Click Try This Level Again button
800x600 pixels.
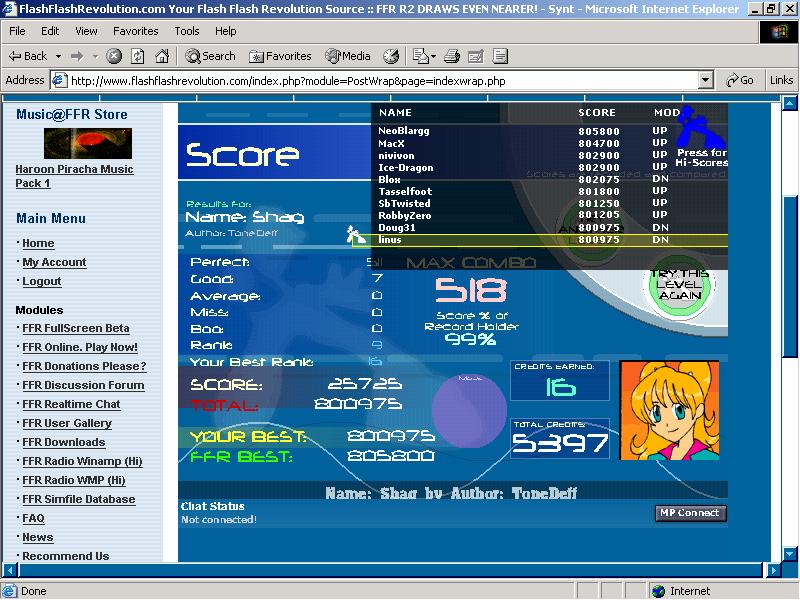pyautogui.click(x=680, y=285)
